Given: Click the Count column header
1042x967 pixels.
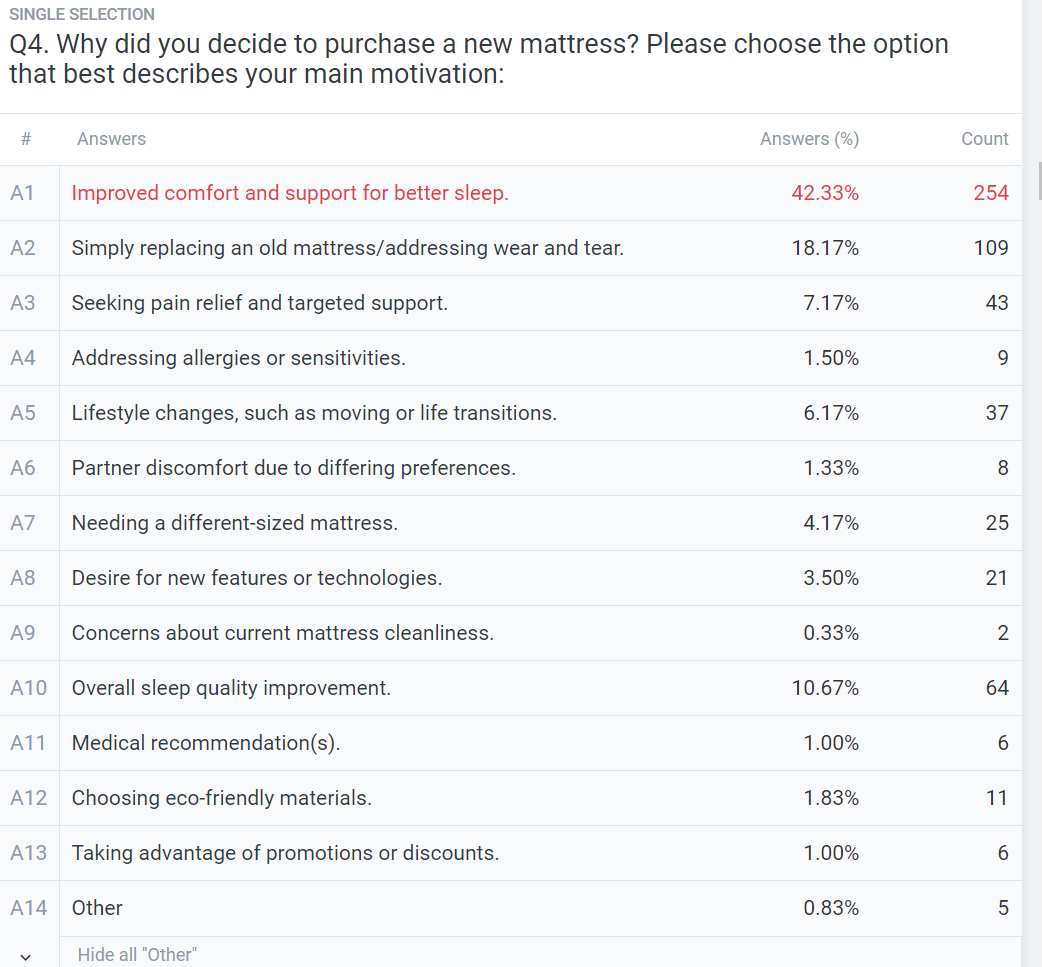Looking at the screenshot, I should 984,139.
